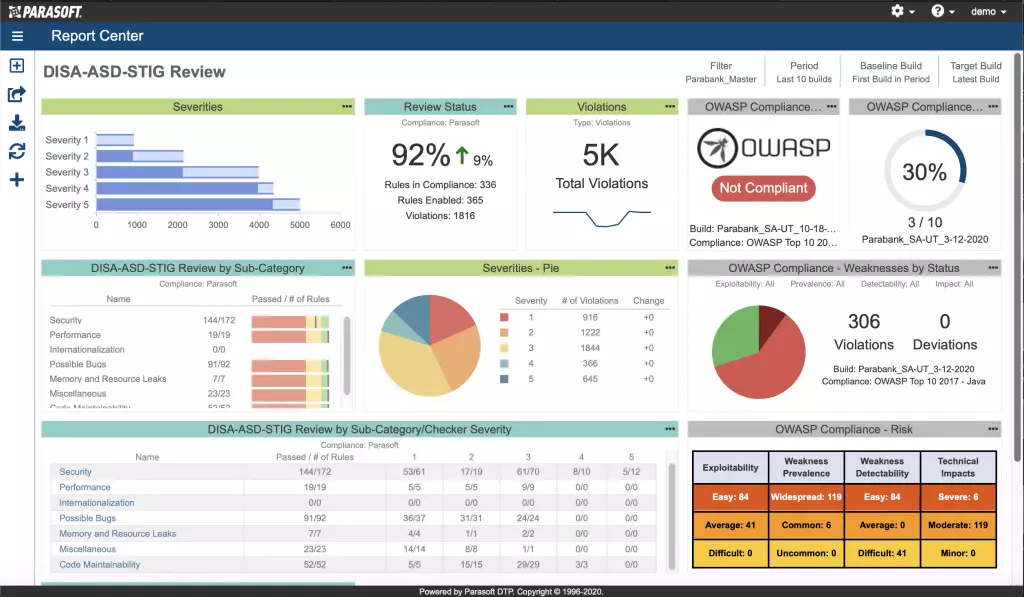This screenshot has height=597, width=1024.
Task: Click the Possible Bugs link in severity table
Action: click(x=88, y=518)
